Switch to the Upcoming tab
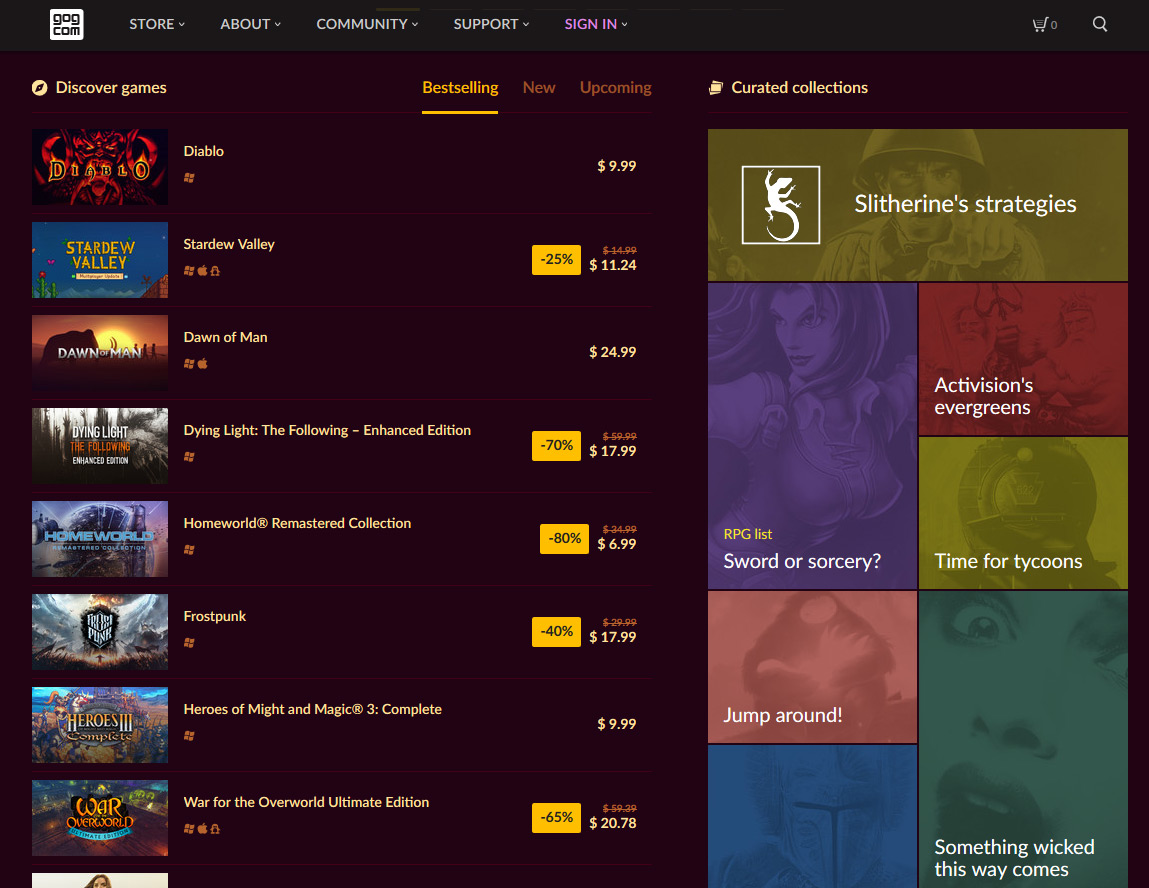Image resolution: width=1149 pixels, height=888 pixels. 616,88
